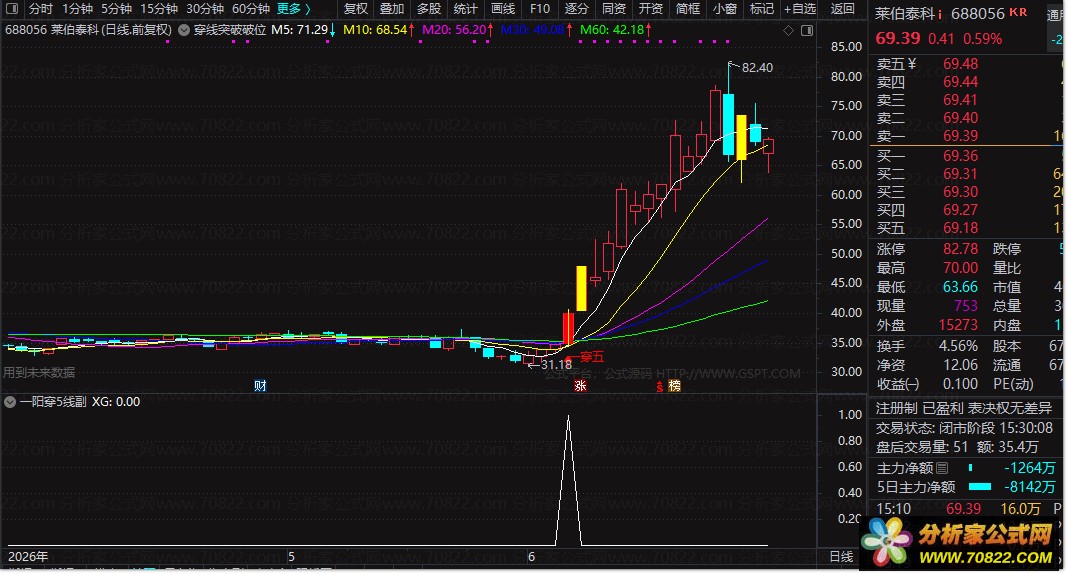Screen dimensions: 1069x574
Task: Click the 日线 label at chart bottom
Action: (841, 557)
